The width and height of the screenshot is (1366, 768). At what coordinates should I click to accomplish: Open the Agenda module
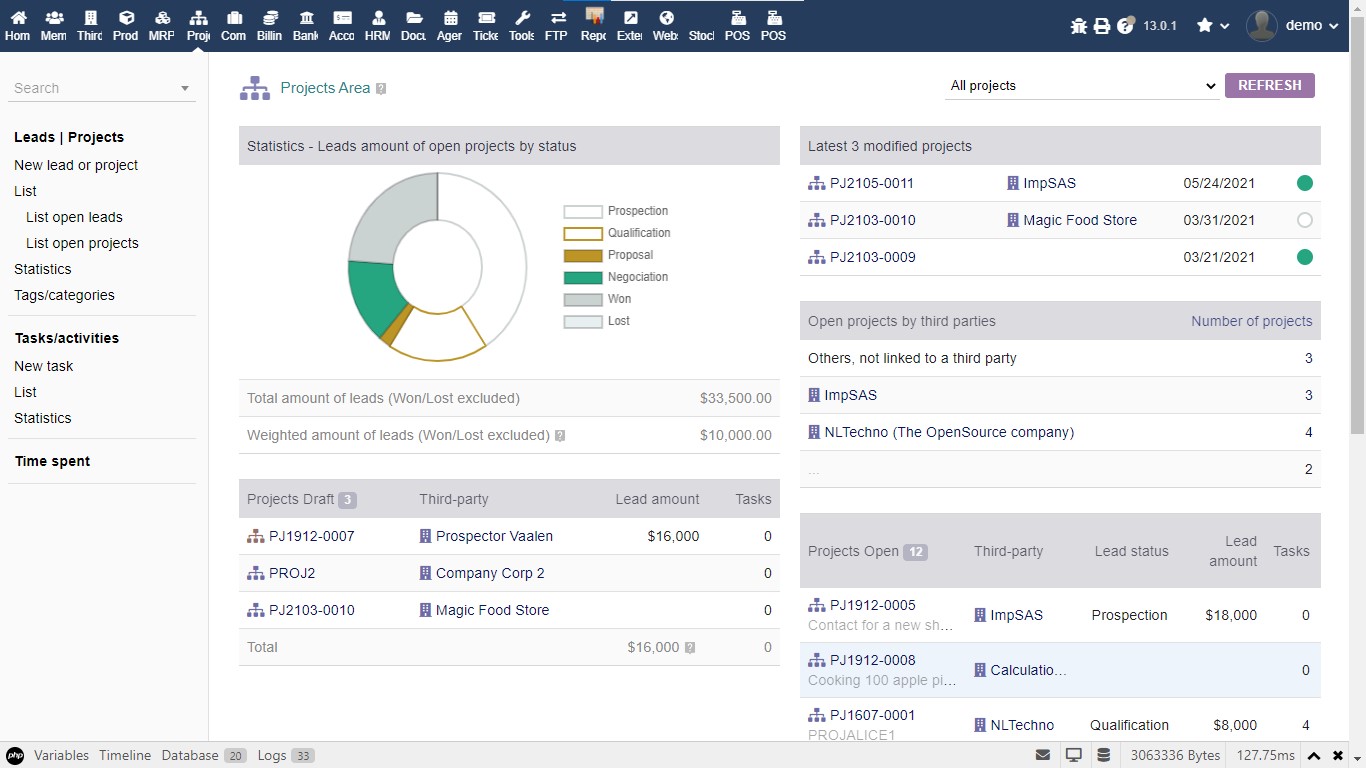coord(449,25)
